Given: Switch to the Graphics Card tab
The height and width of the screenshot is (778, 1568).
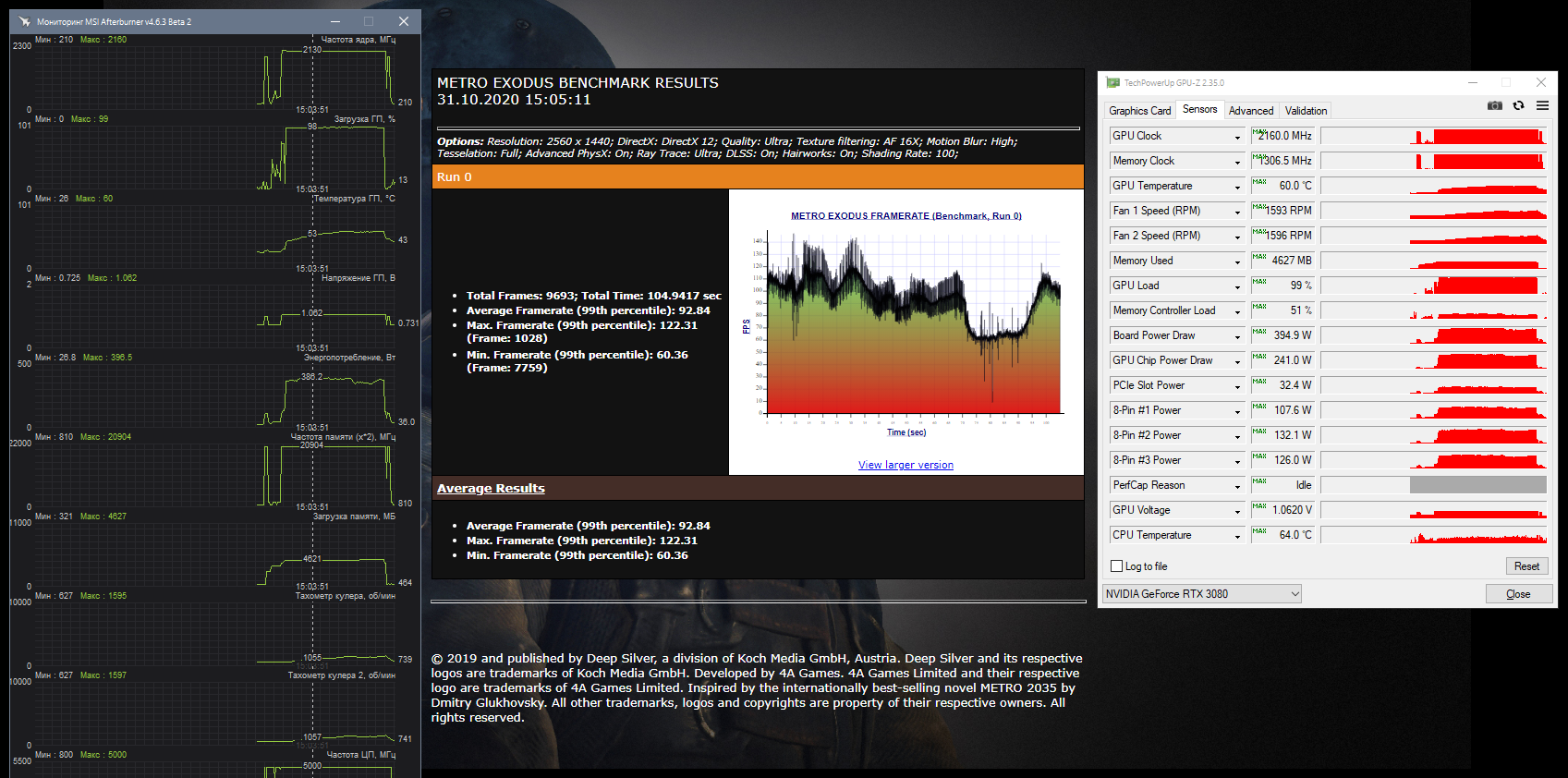Looking at the screenshot, I should (1139, 111).
